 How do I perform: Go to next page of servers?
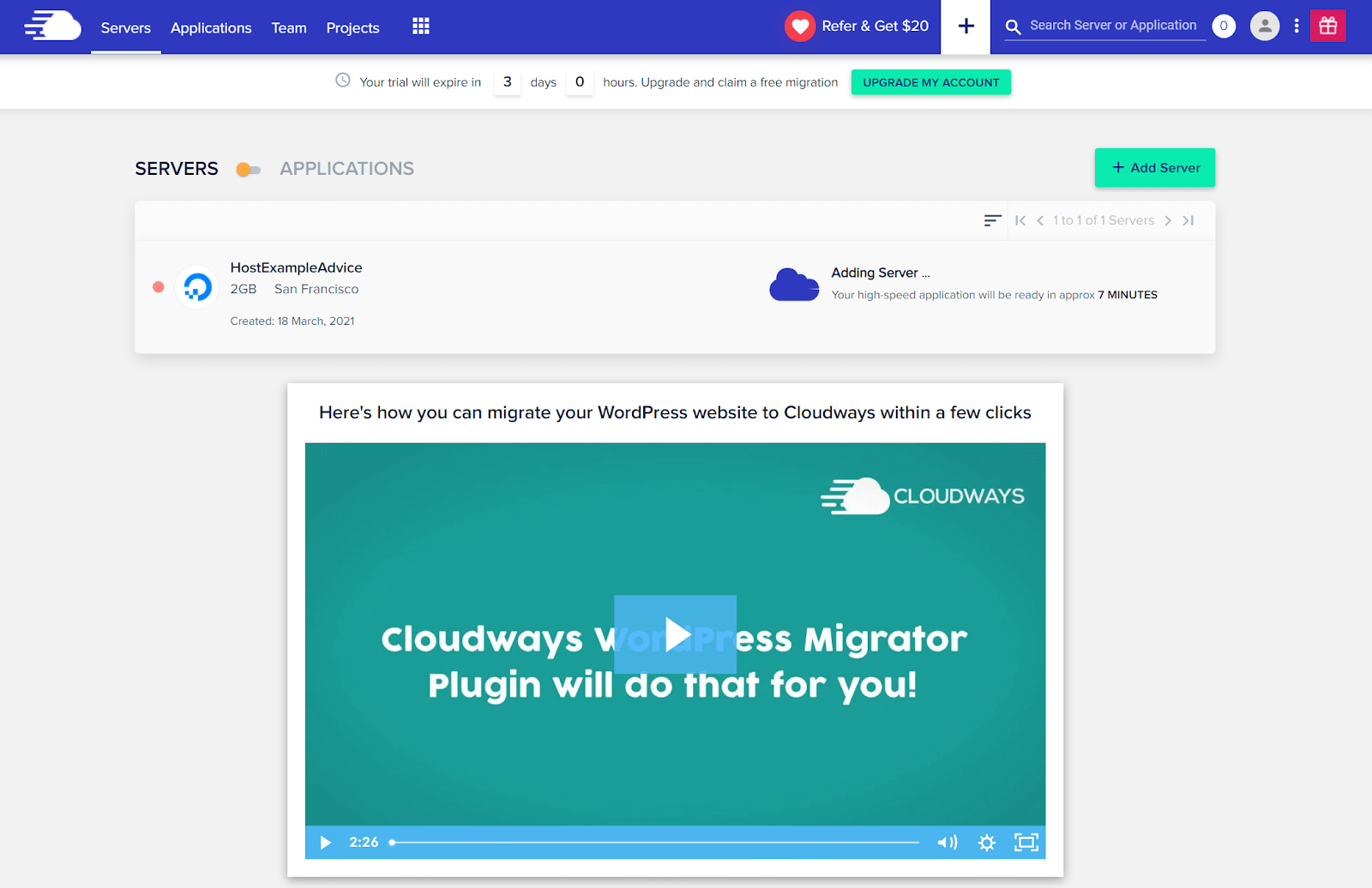[1168, 220]
